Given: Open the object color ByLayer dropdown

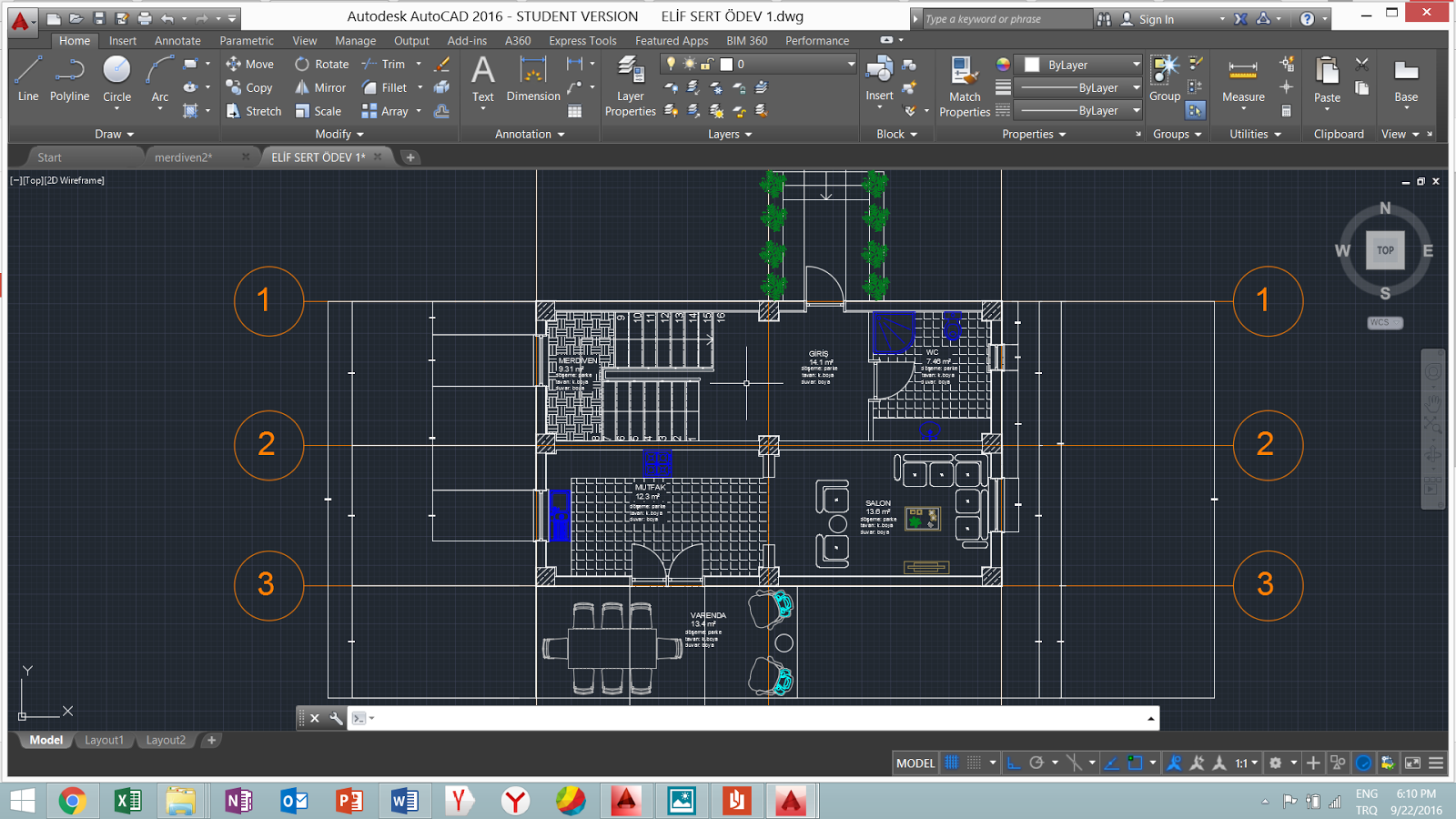Looking at the screenshot, I should click(x=1078, y=65).
